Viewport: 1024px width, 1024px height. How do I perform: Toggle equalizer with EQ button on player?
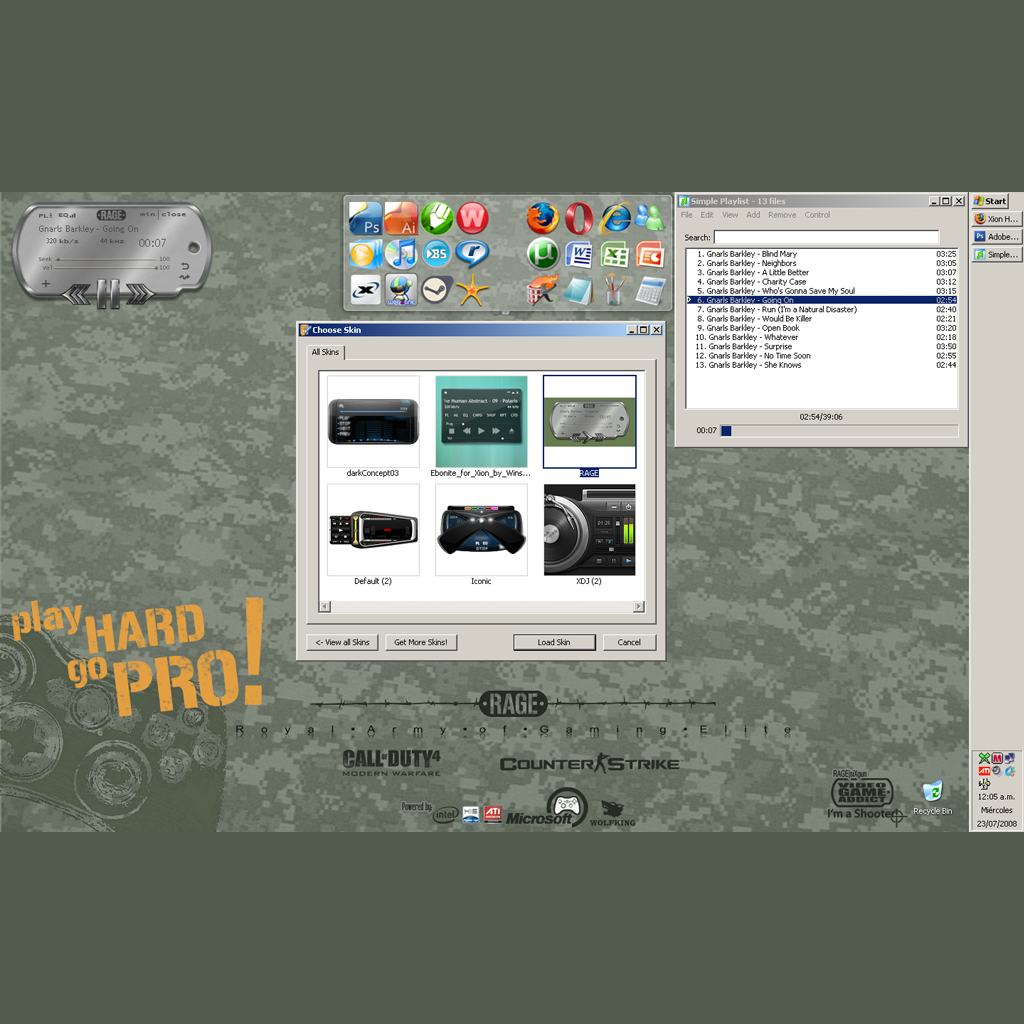click(x=67, y=215)
